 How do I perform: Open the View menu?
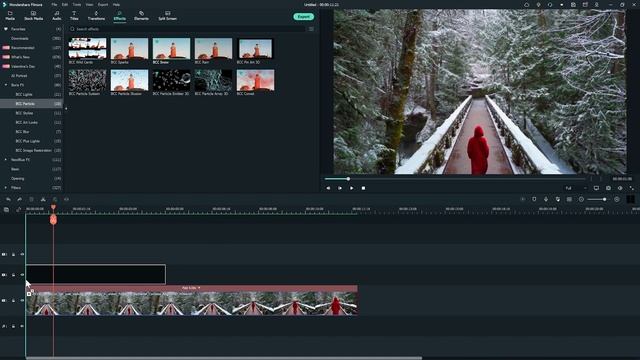click(89, 4)
